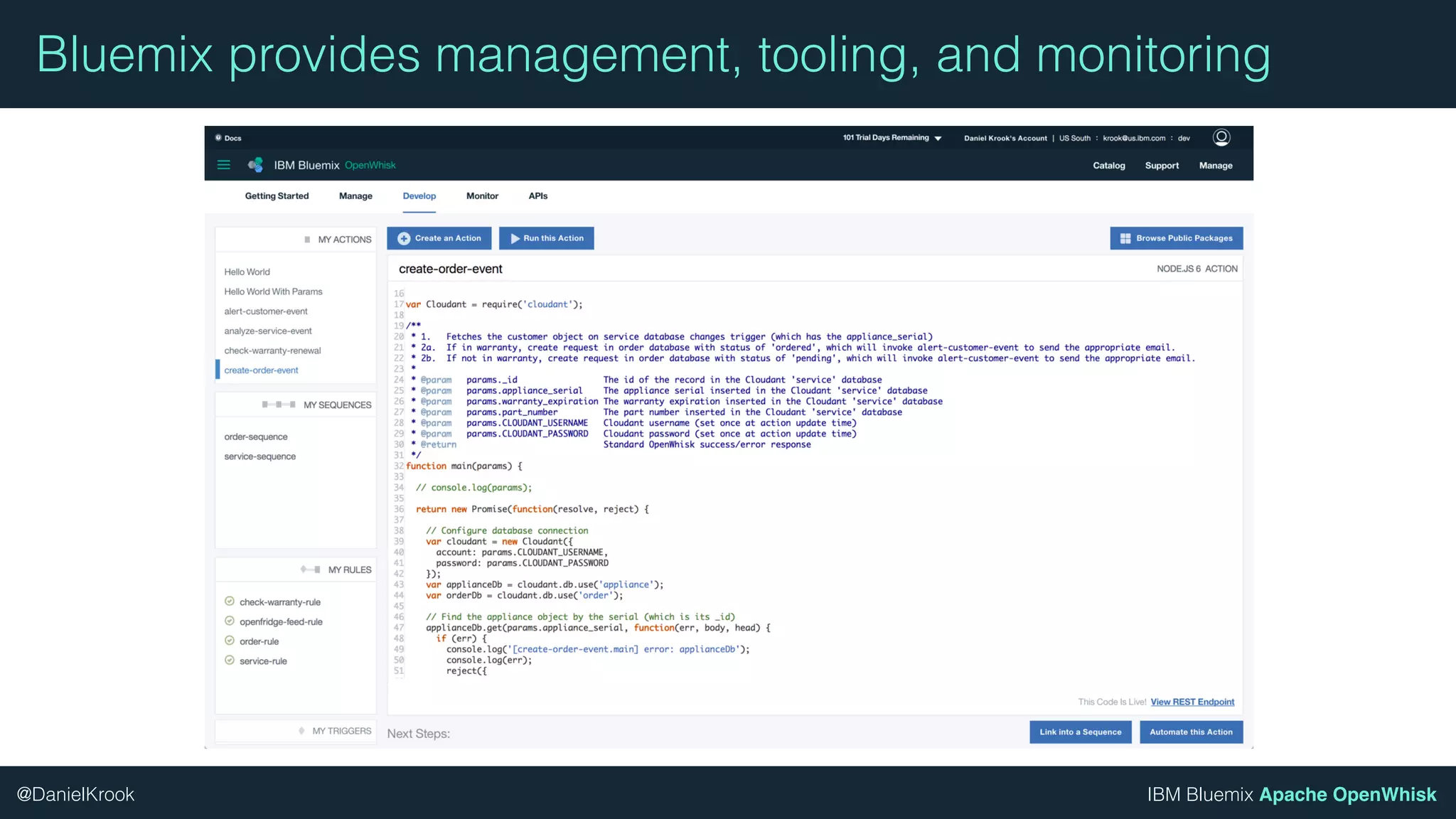Image resolution: width=1456 pixels, height=819 pixels.
Task: Toggle the service-rule status icon
Action: [x=230, y=660]
